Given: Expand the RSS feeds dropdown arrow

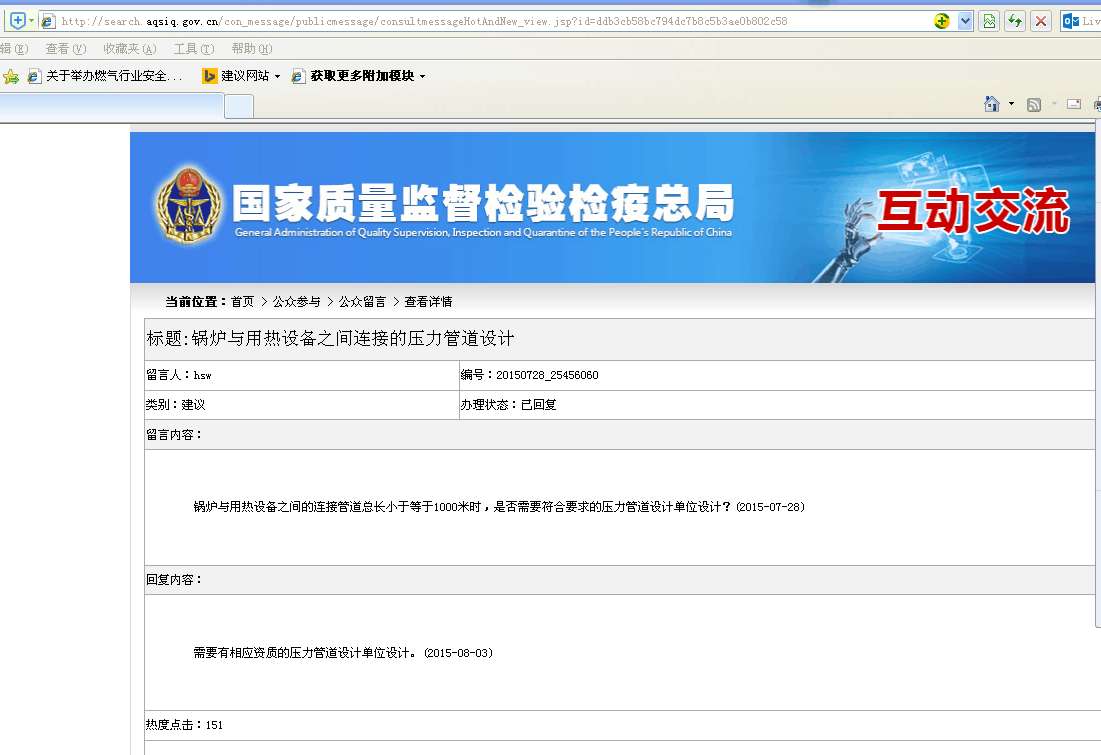Looking at the screenshot, I should click(x=1054, y=104).
